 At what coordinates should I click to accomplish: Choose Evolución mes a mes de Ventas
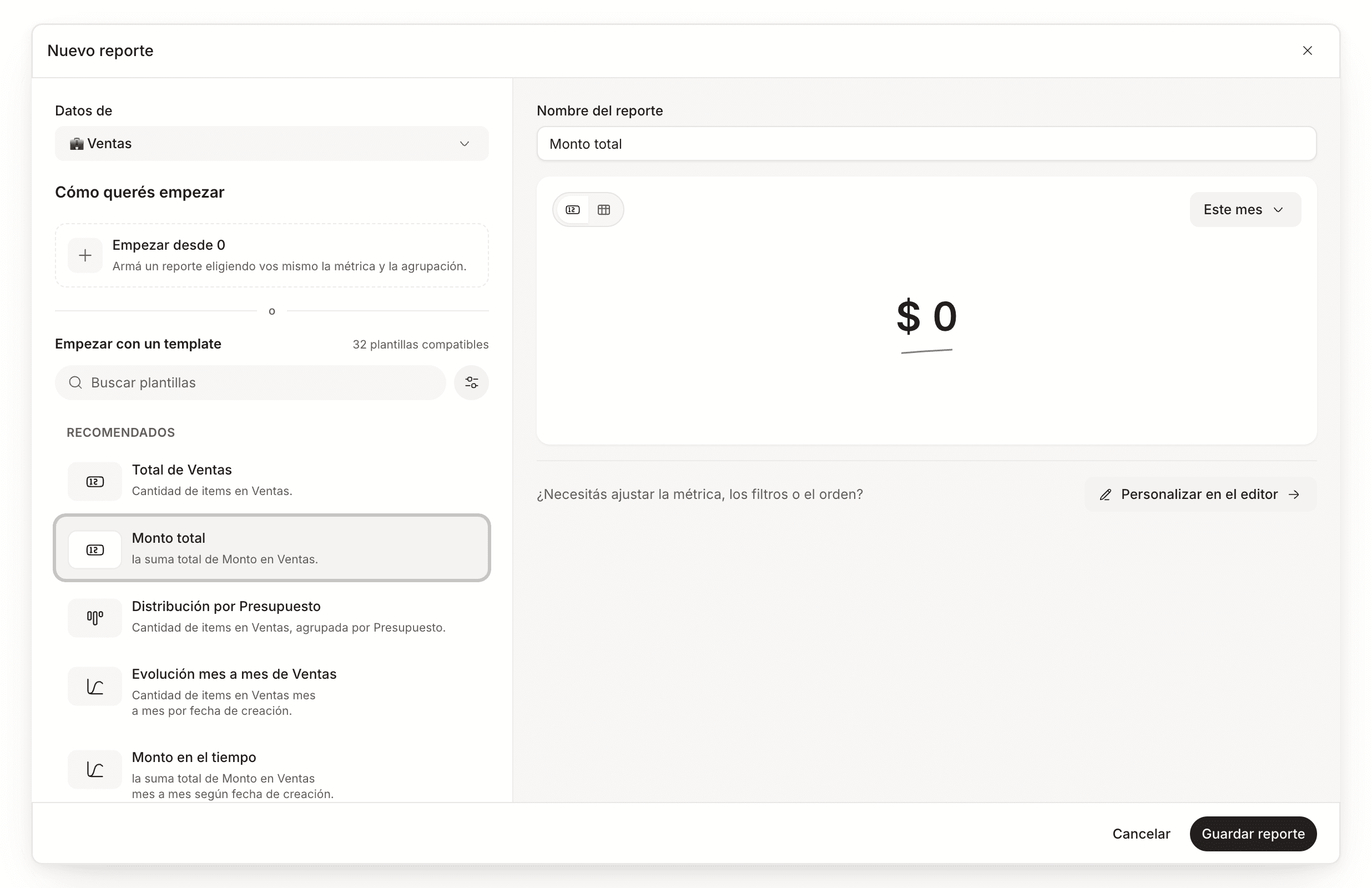click(271, 692)
